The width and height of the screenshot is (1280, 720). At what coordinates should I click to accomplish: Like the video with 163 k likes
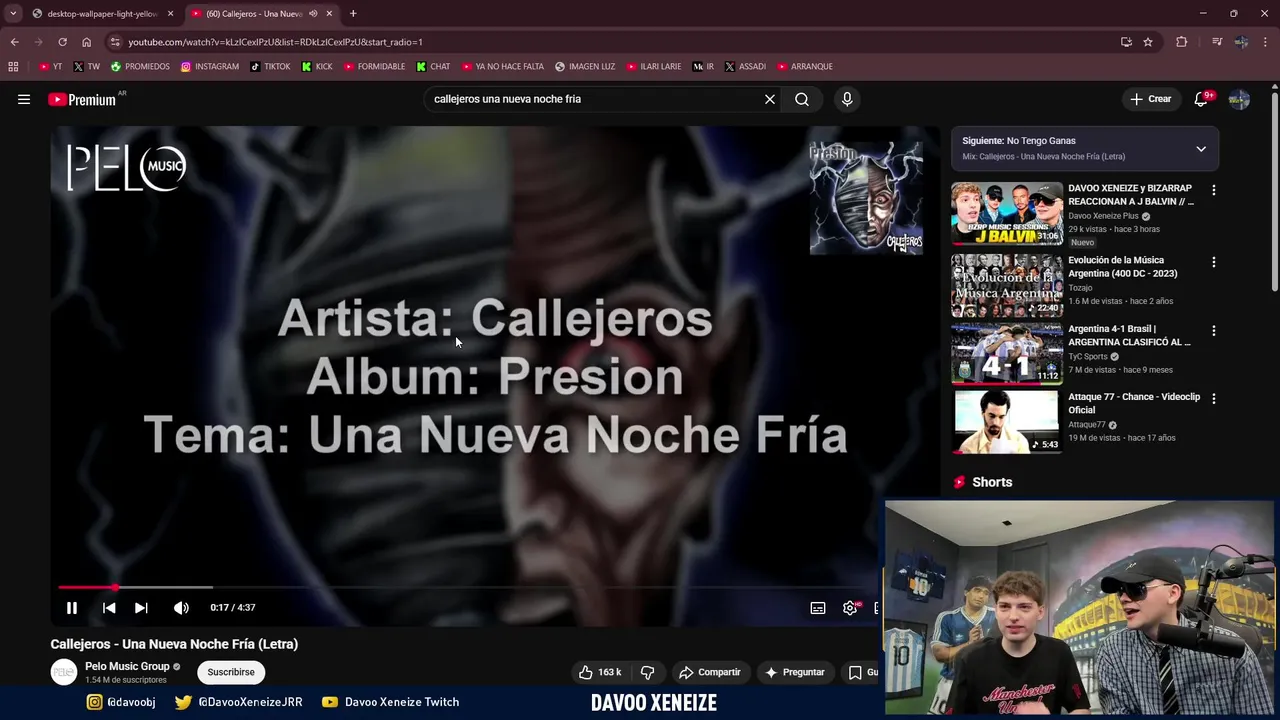tap(600, 672)
